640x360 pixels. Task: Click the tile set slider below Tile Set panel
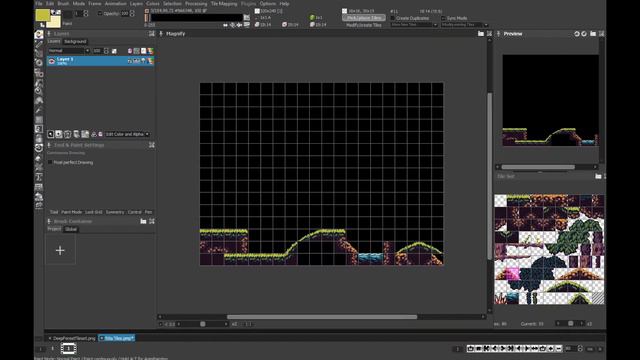click(x=571, y=324)
